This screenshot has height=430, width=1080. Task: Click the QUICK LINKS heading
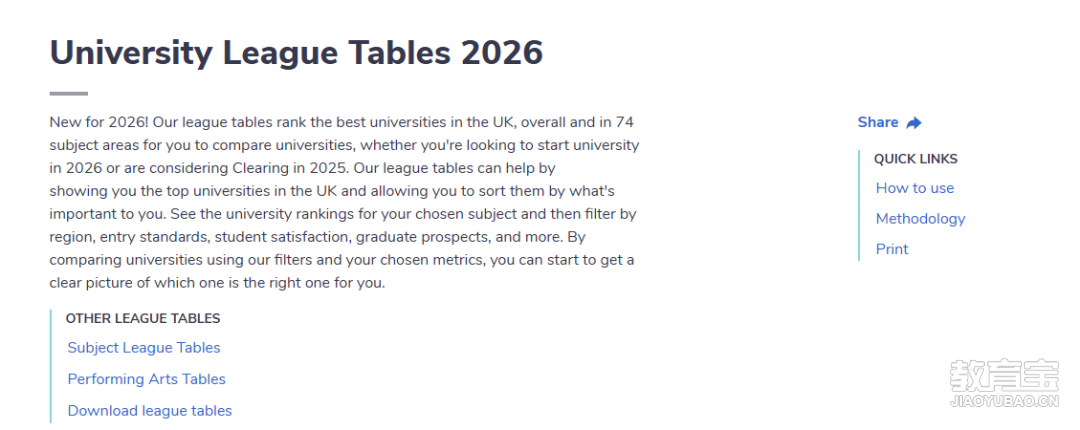pos(915,159)
